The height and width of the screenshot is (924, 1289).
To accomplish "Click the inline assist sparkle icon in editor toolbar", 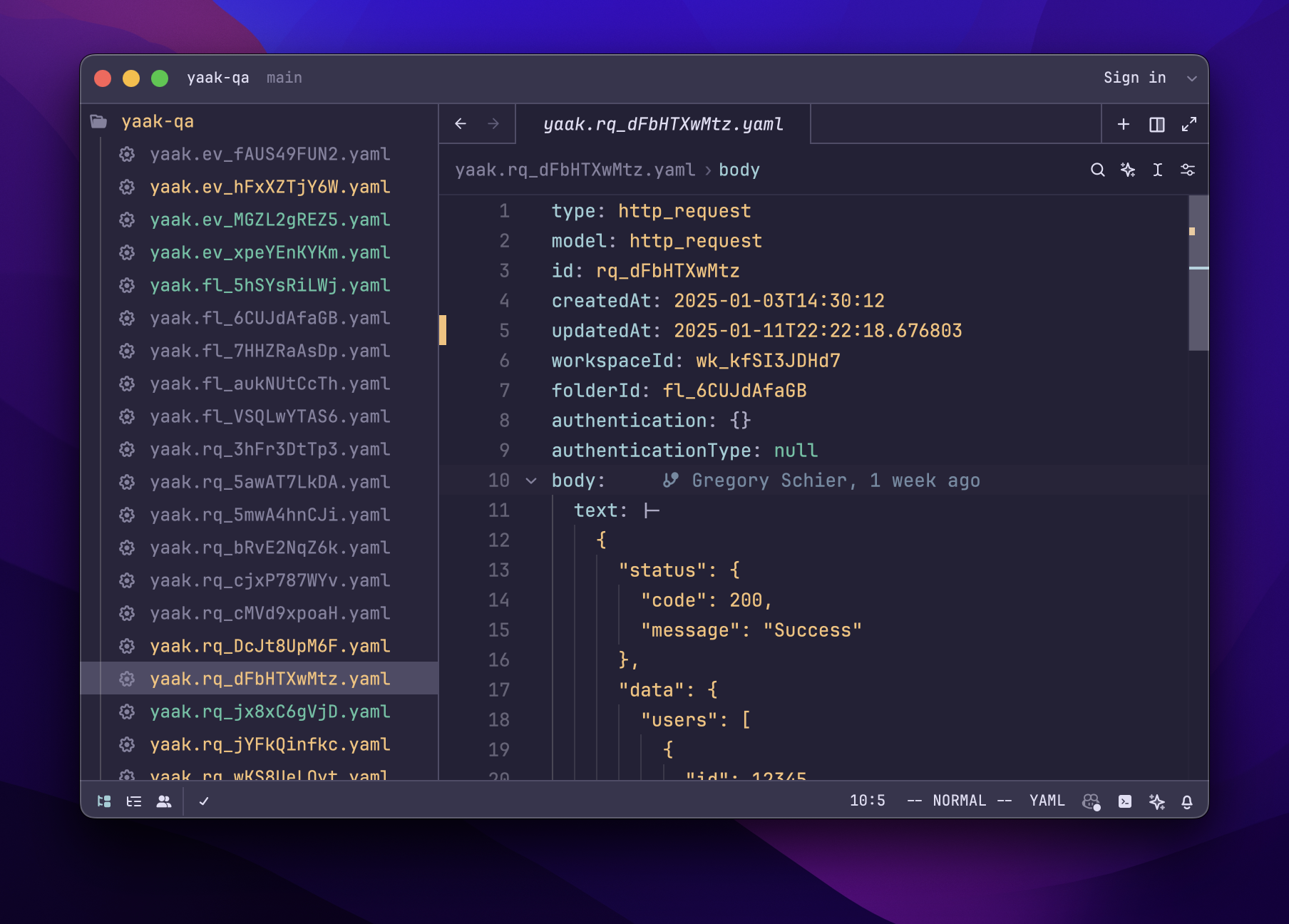I will pyautogui.click(x=1128, y=170).
